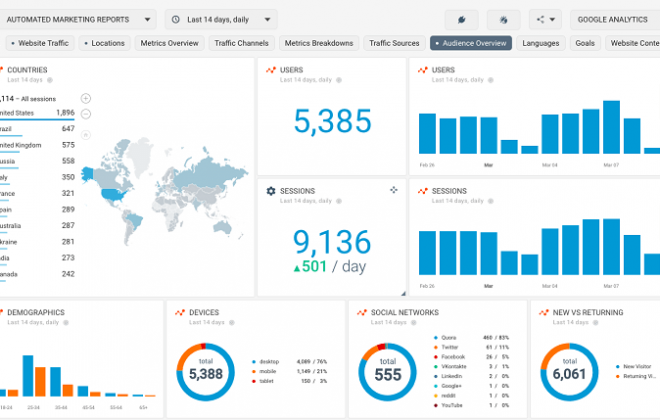
Task: Select the United States row in Countries
Action: coord(40,113)
